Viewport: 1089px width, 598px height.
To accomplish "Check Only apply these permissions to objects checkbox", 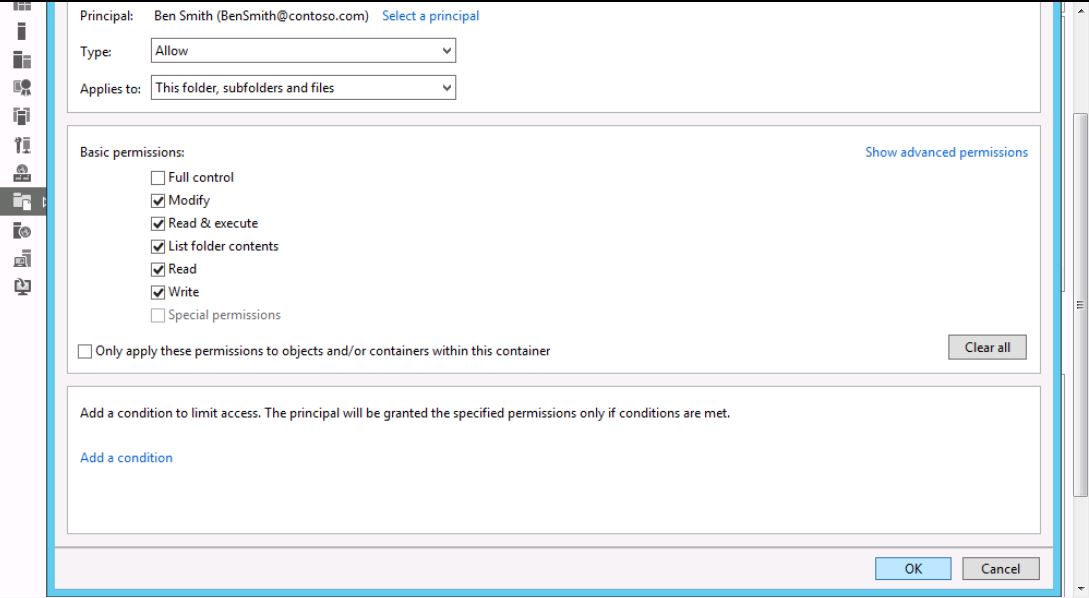I will [85, 351].
